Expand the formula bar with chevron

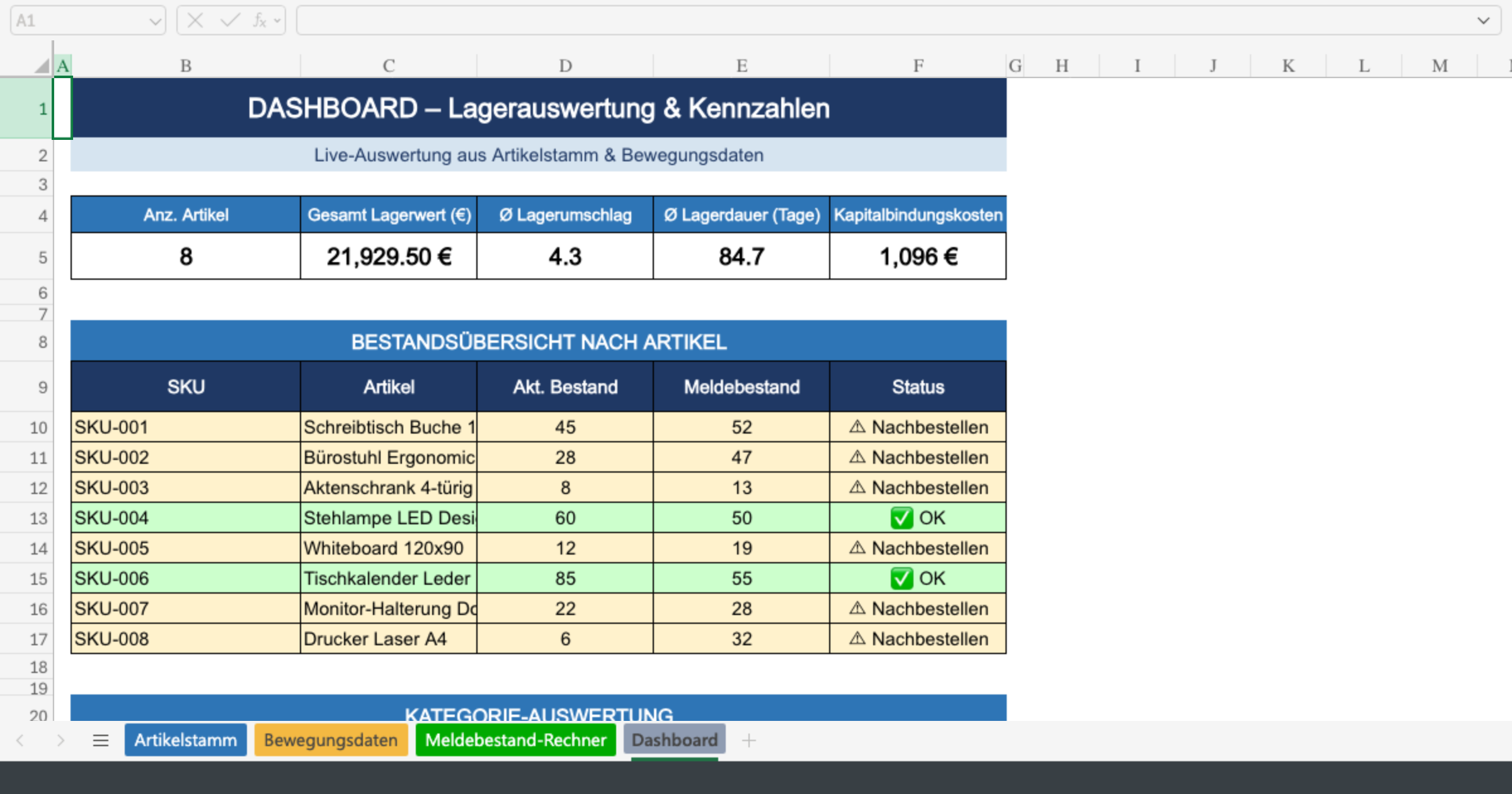(x=1484, y=21)
